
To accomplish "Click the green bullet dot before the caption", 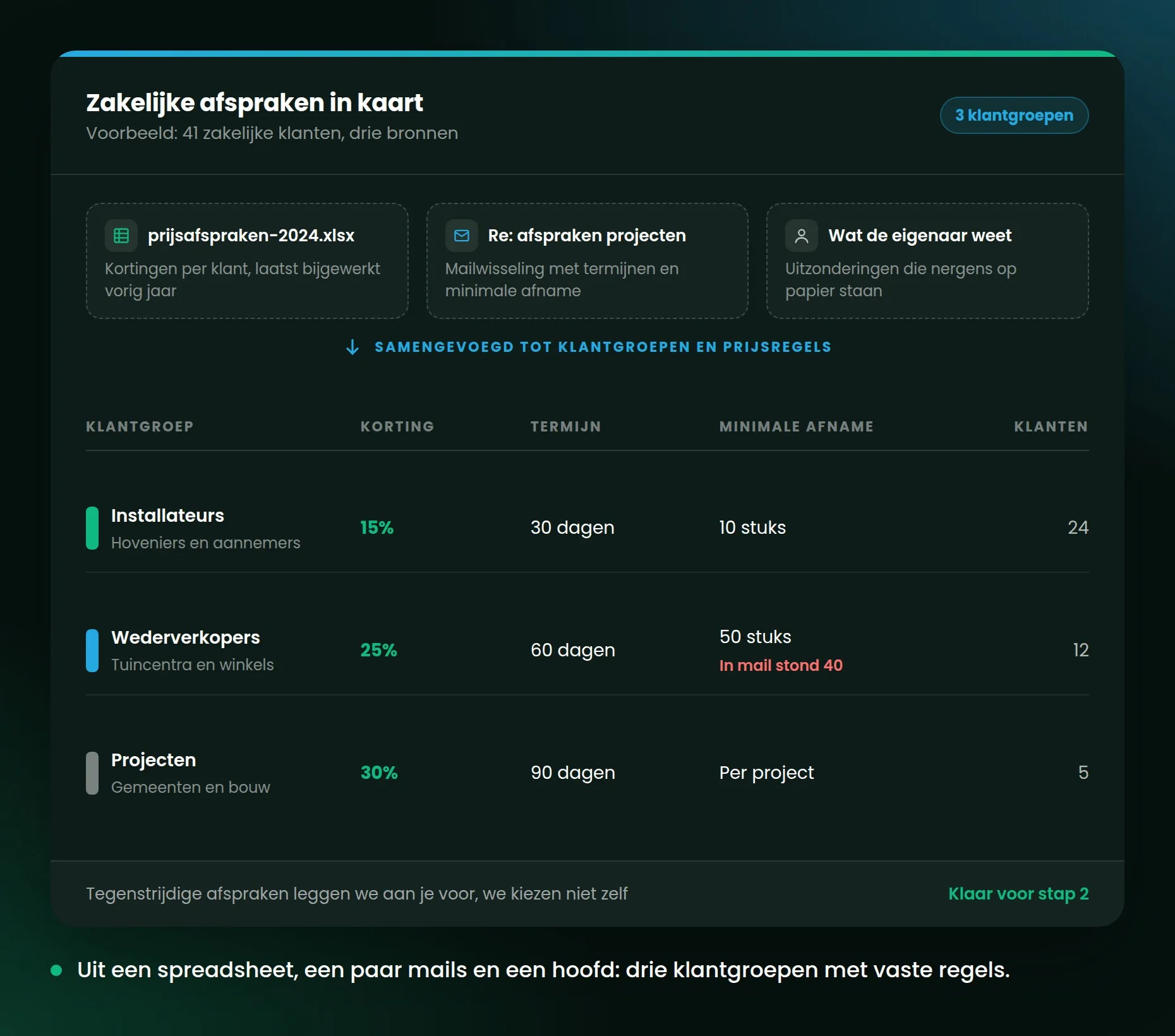I will (x=56, y=970).
